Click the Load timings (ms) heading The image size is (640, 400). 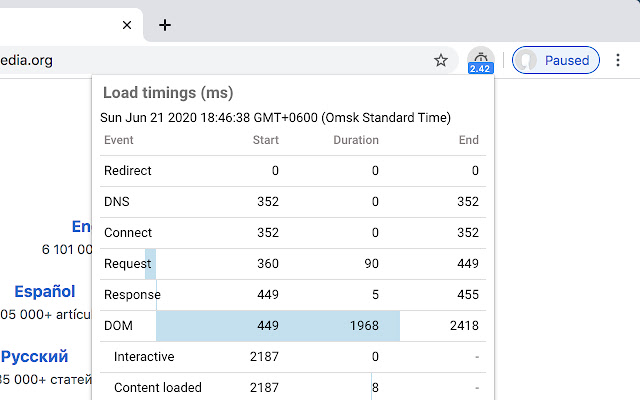168,93
